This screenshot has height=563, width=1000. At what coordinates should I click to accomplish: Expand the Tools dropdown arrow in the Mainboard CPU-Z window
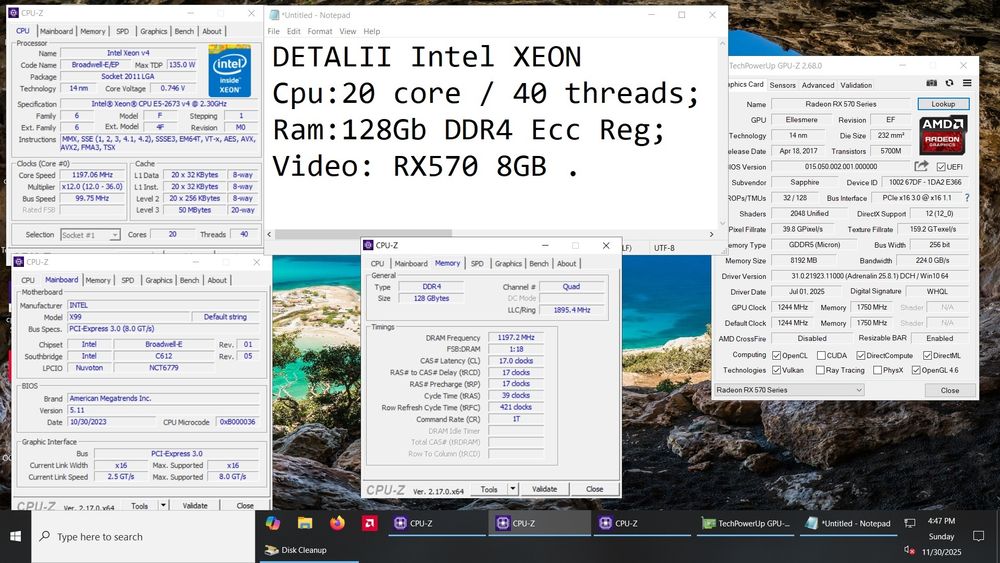(163, 505)
